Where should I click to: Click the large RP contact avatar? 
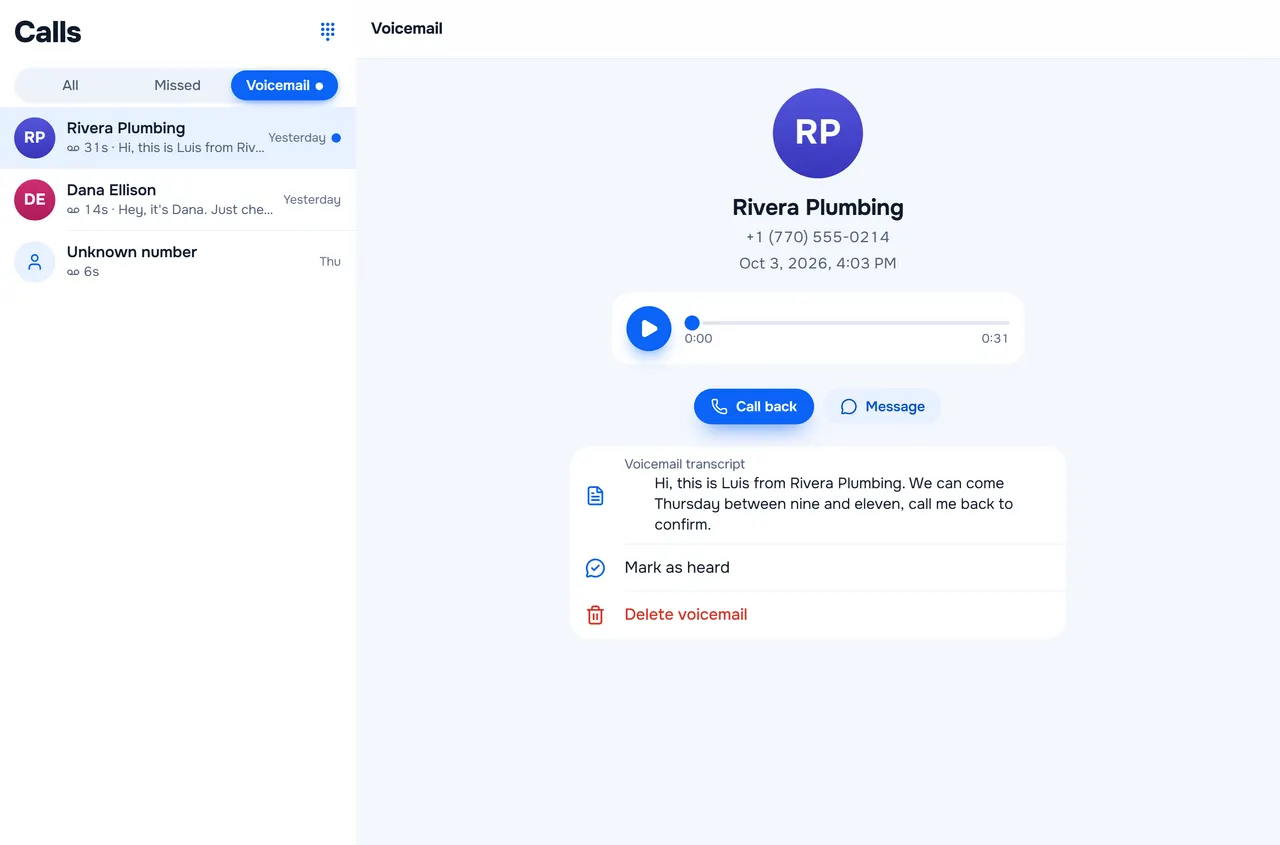click(x=818, y=133)
